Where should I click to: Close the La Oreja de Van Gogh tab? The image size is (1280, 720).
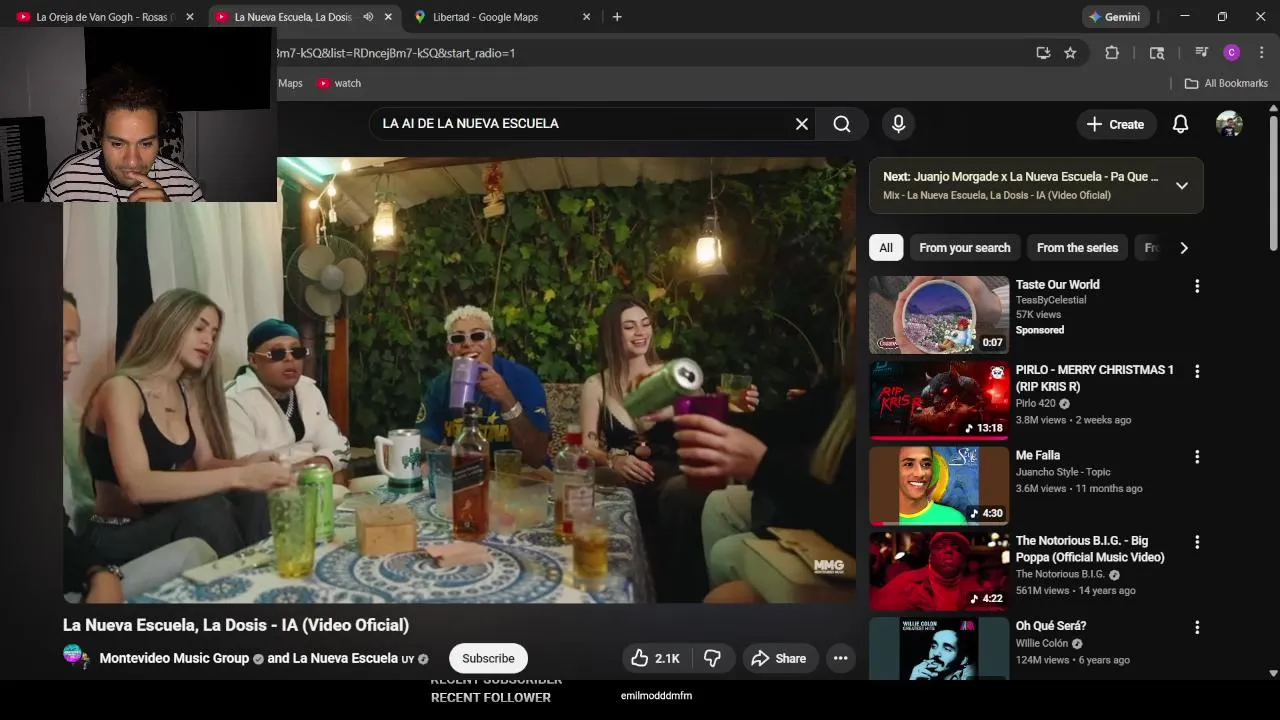[190, 17]
